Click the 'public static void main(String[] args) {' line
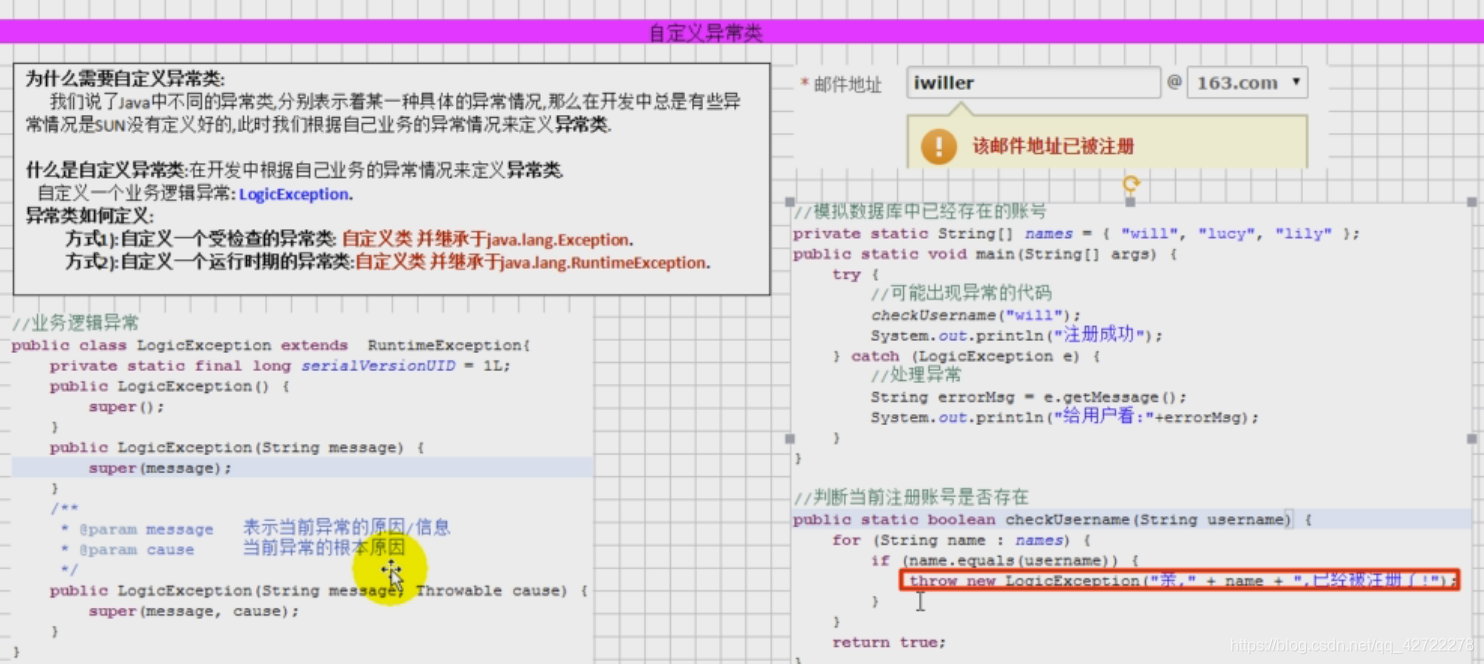This screenshot has height=664, width=1484. tap(985, 254)
